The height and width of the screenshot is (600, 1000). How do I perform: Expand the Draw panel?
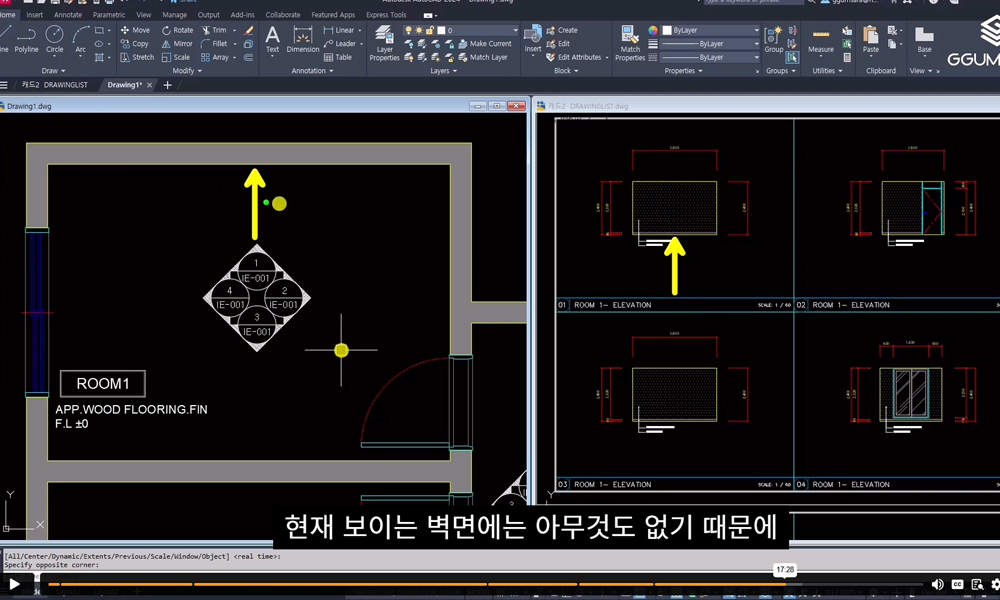(54, 71)
